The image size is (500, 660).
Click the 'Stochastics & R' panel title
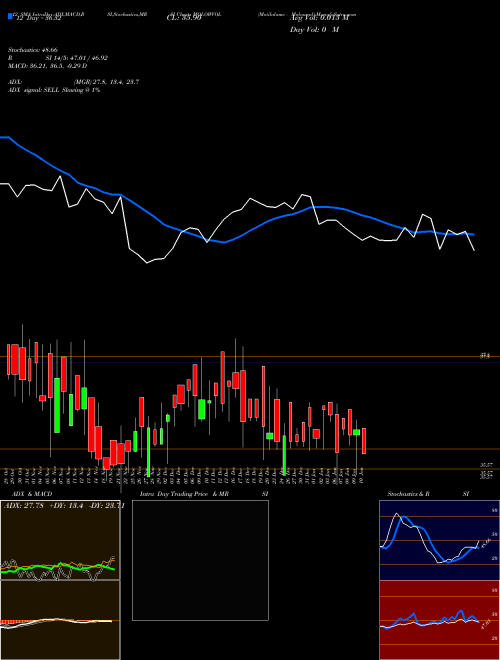(409, 494)
